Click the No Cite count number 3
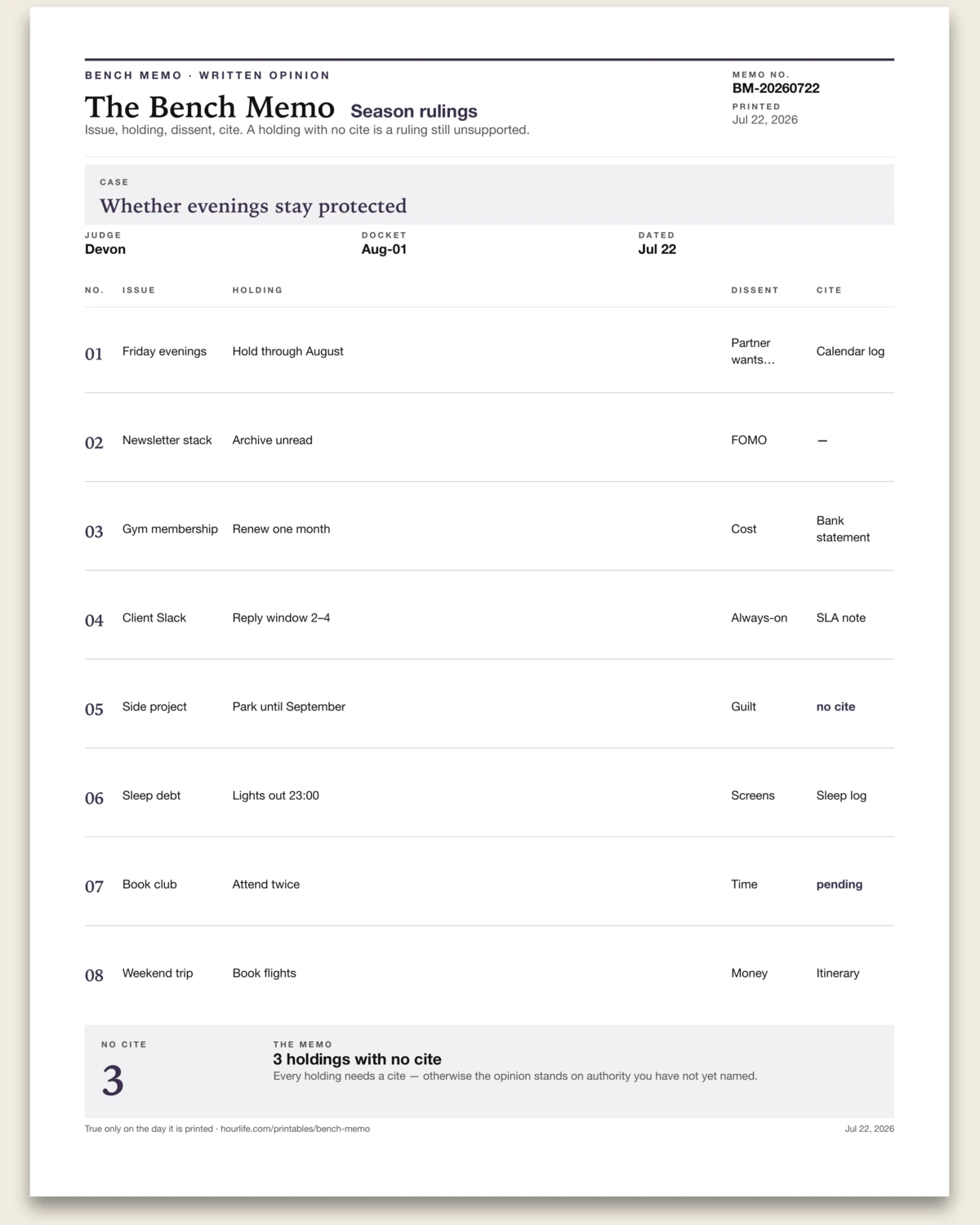 coord(113,1080)
